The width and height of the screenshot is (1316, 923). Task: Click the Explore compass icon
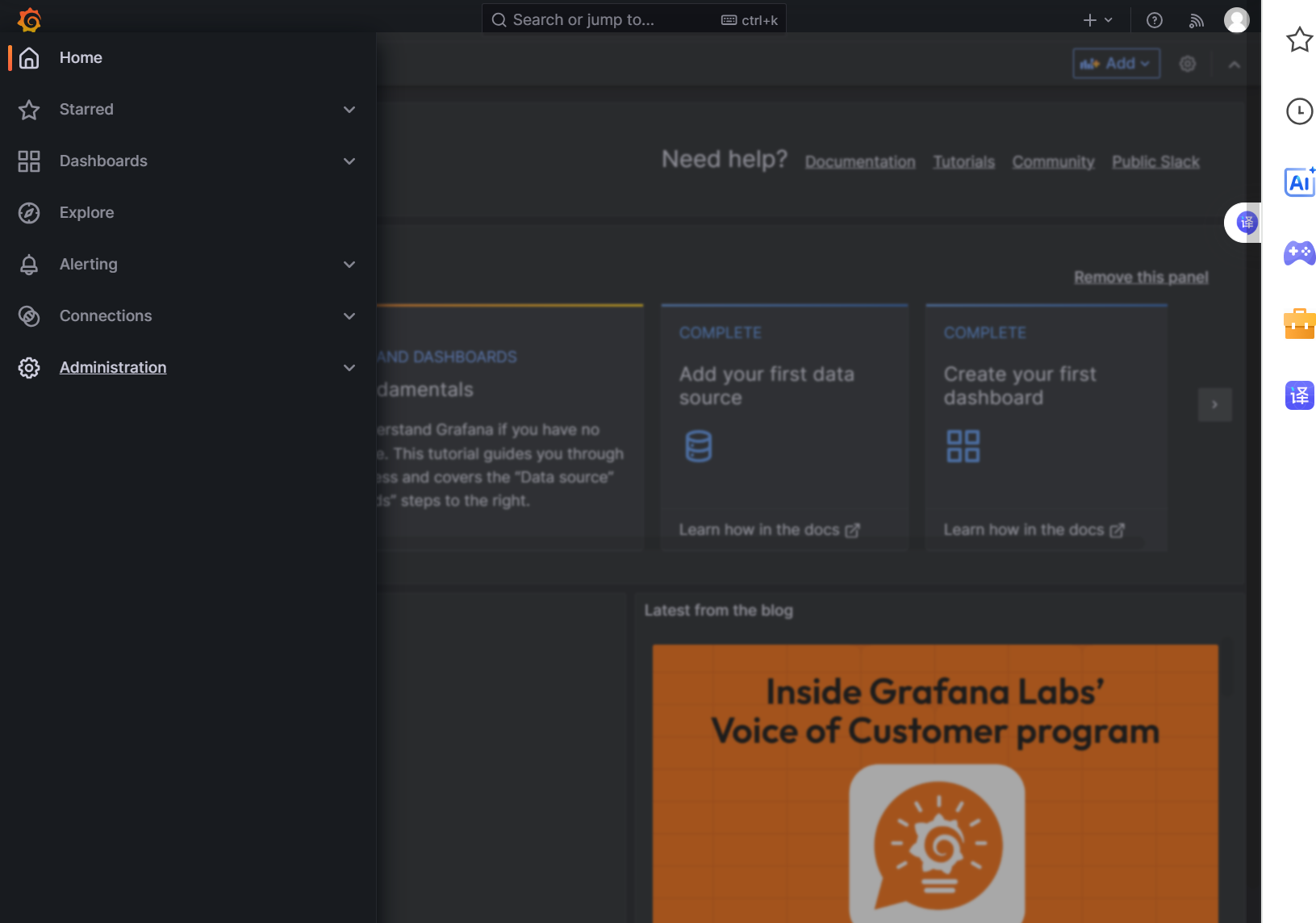[x=29, y=213]
